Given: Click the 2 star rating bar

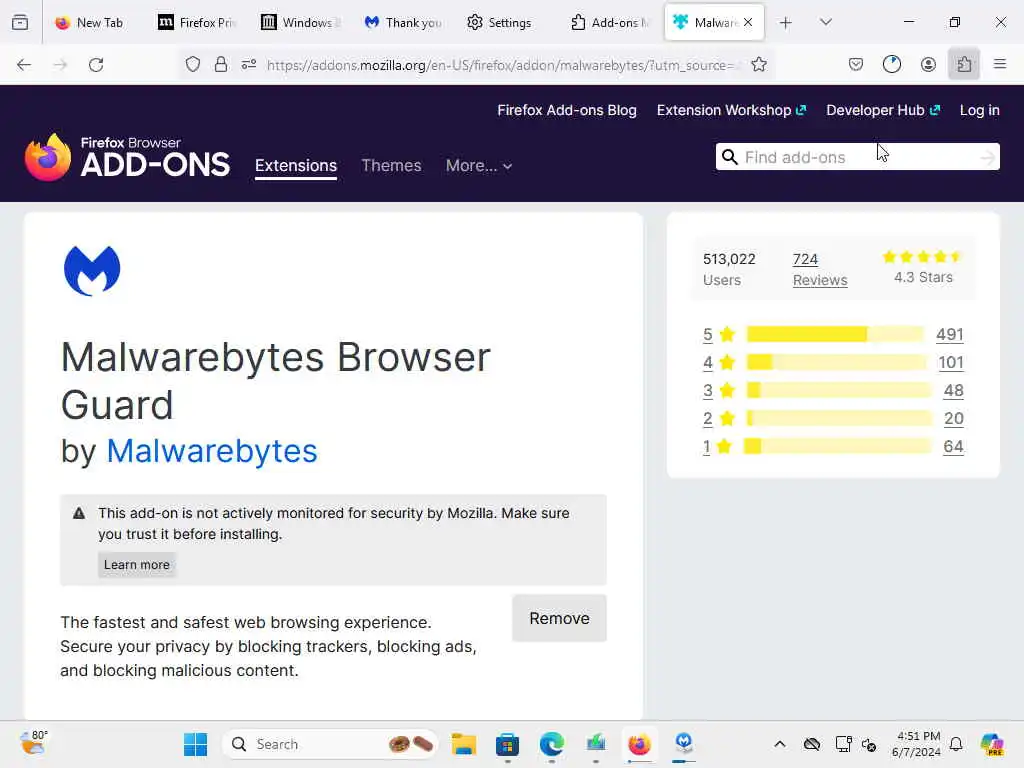Looking at the screenshot, I should point(839,419).
